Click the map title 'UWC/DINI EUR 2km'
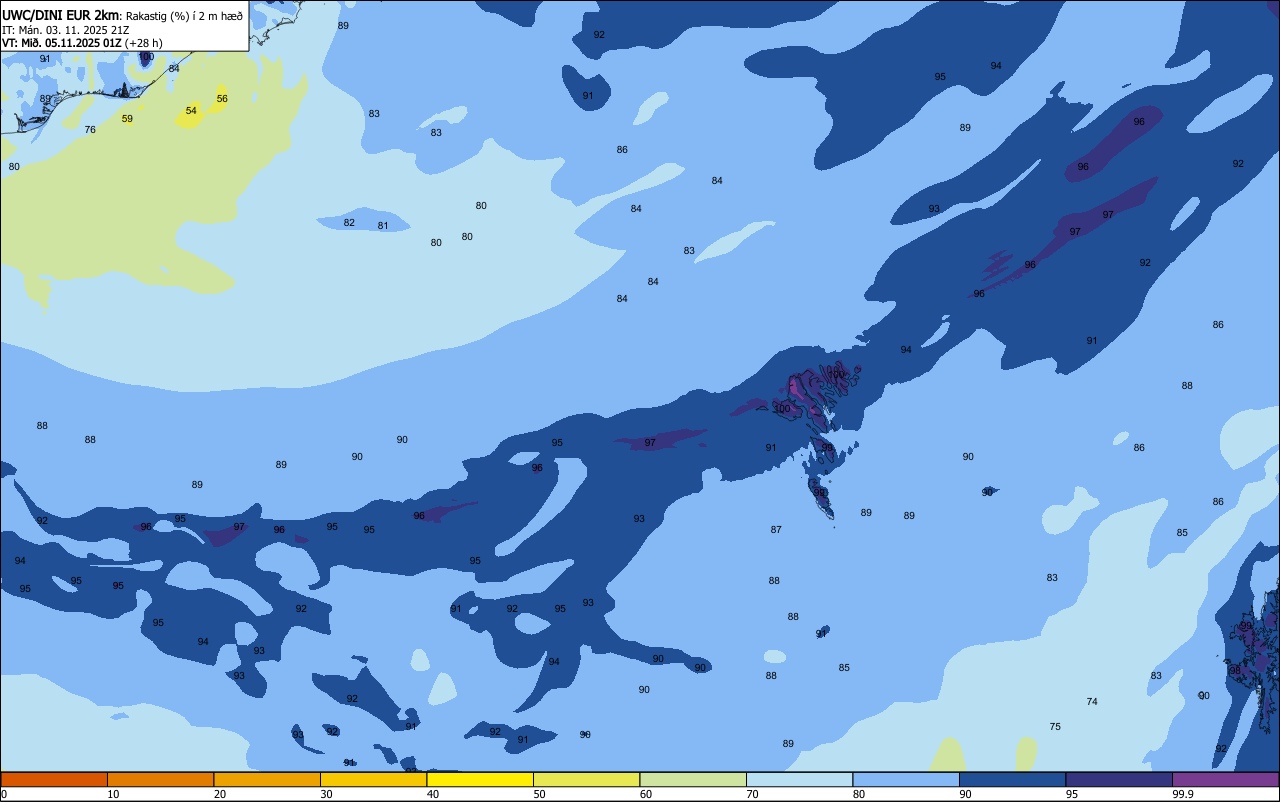The width and height of the screenshot is (1280, 802). 60,15
